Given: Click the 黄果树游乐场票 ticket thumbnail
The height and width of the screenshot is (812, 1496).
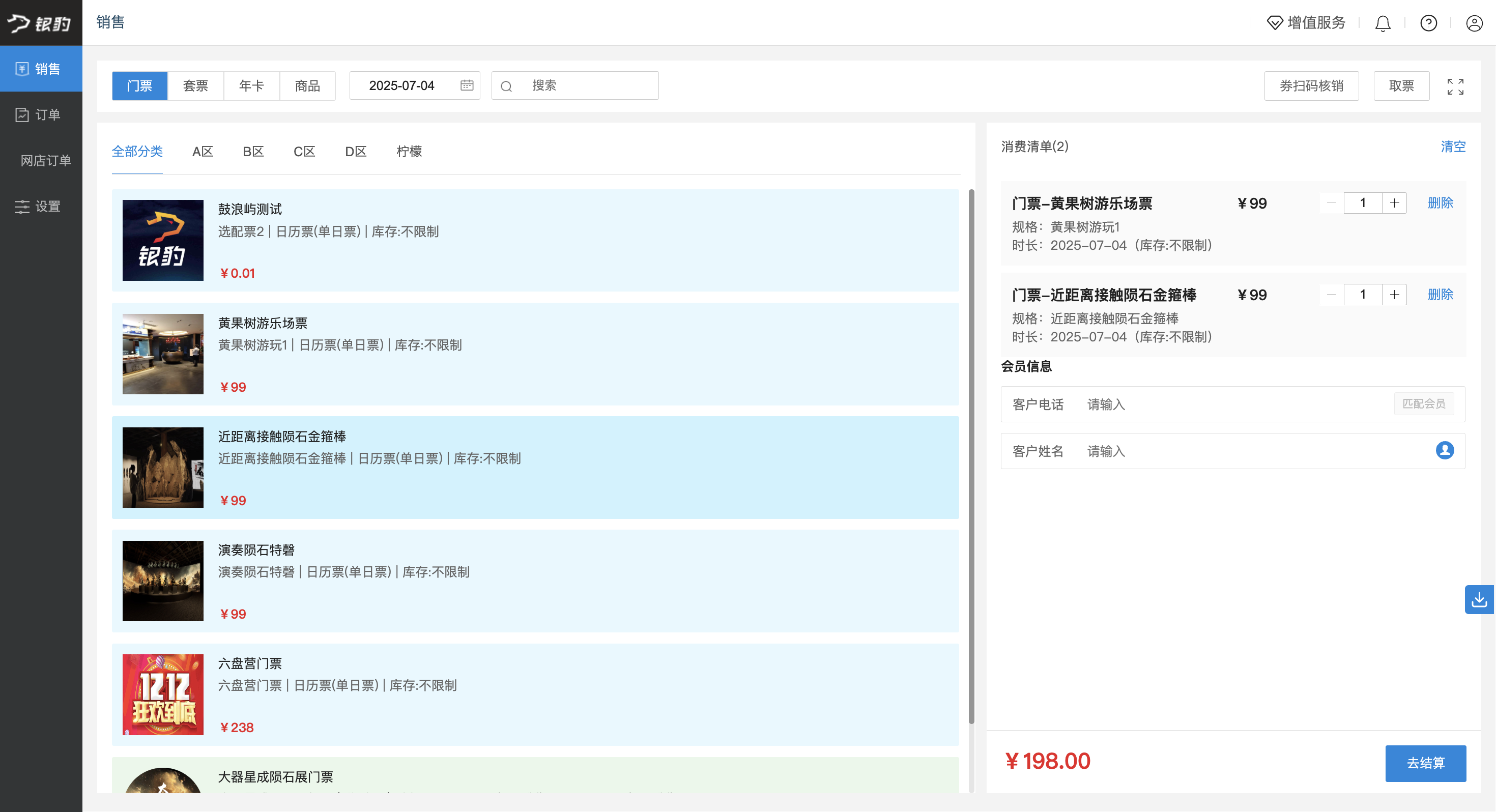Looking at the screenshot, I should pos(163,354).
